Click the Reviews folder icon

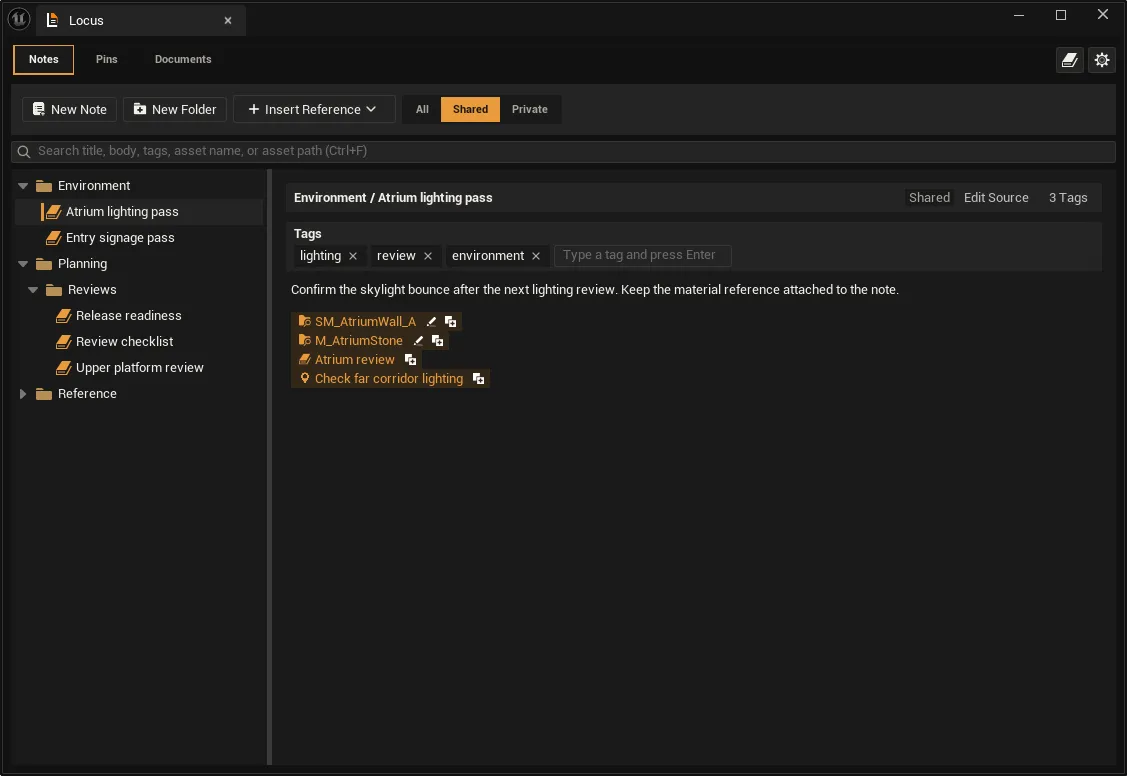(x=54, y=290)
